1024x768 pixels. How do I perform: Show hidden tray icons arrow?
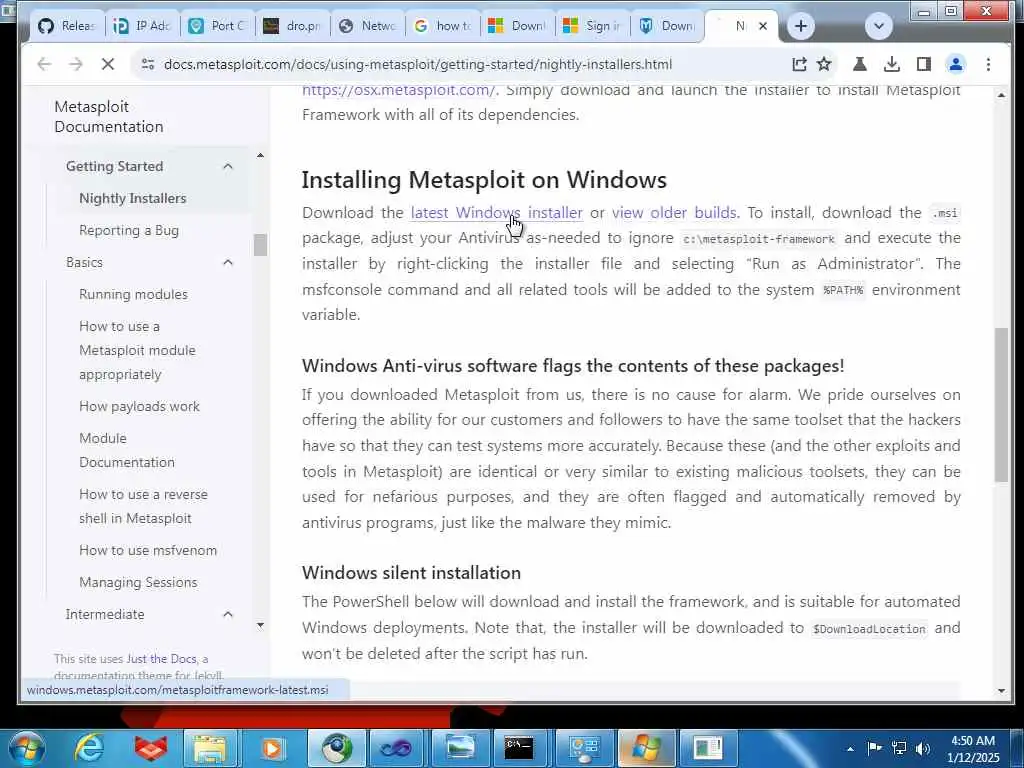[x=850, y=749]
